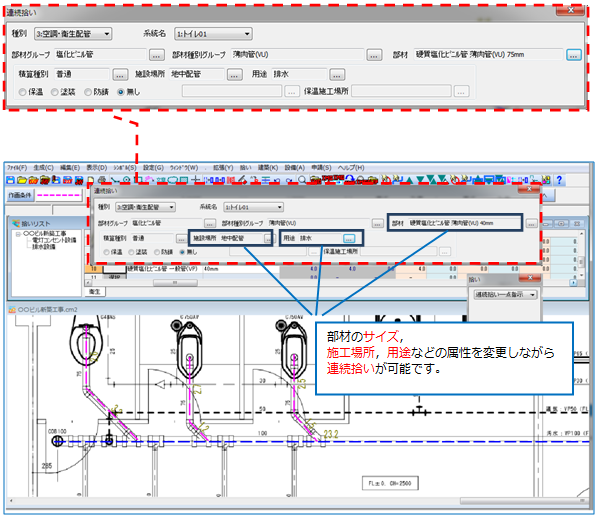595x517 pixels.
Task: Click the crosshair tool icon in the toolbar
Action: coord(196,180)
